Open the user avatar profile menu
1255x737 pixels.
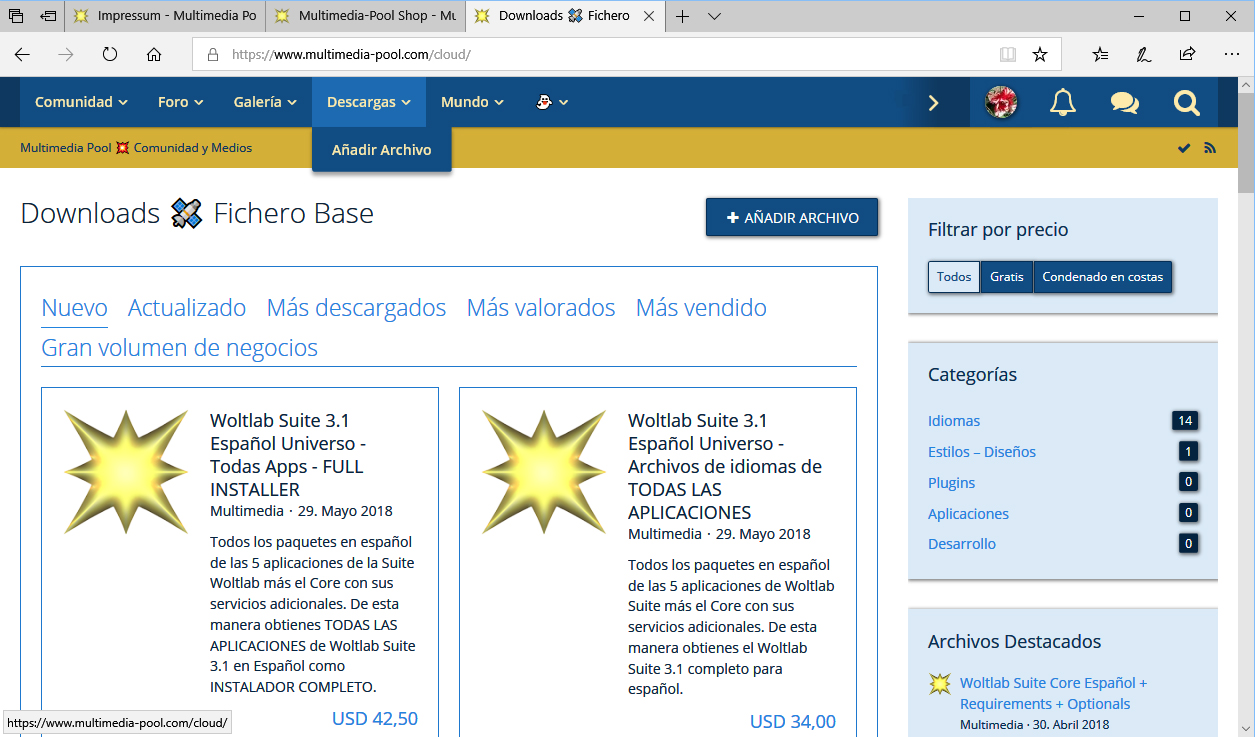tap(1001, 102)
